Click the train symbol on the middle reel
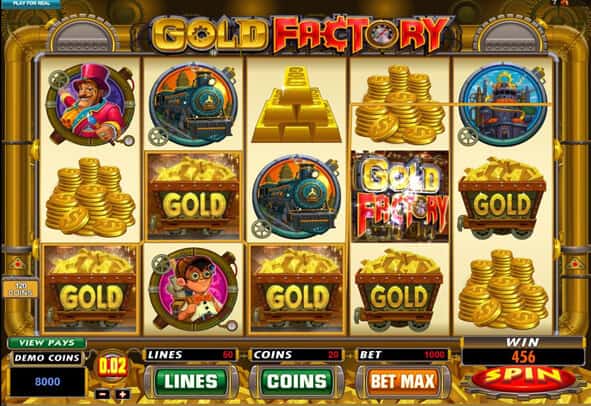This screenshot has width=591, height=406. click(296, 196)
